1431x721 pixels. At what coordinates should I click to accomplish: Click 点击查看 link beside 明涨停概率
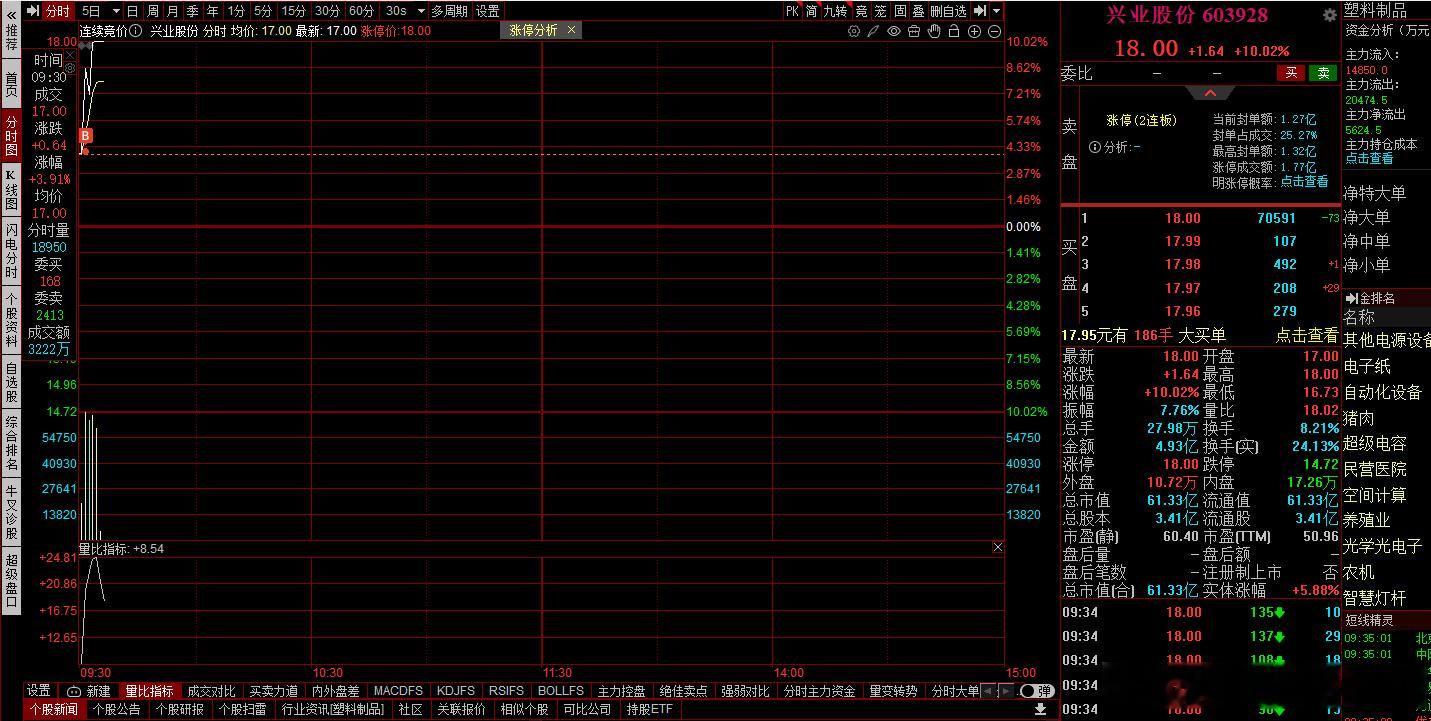point(1304,182)
